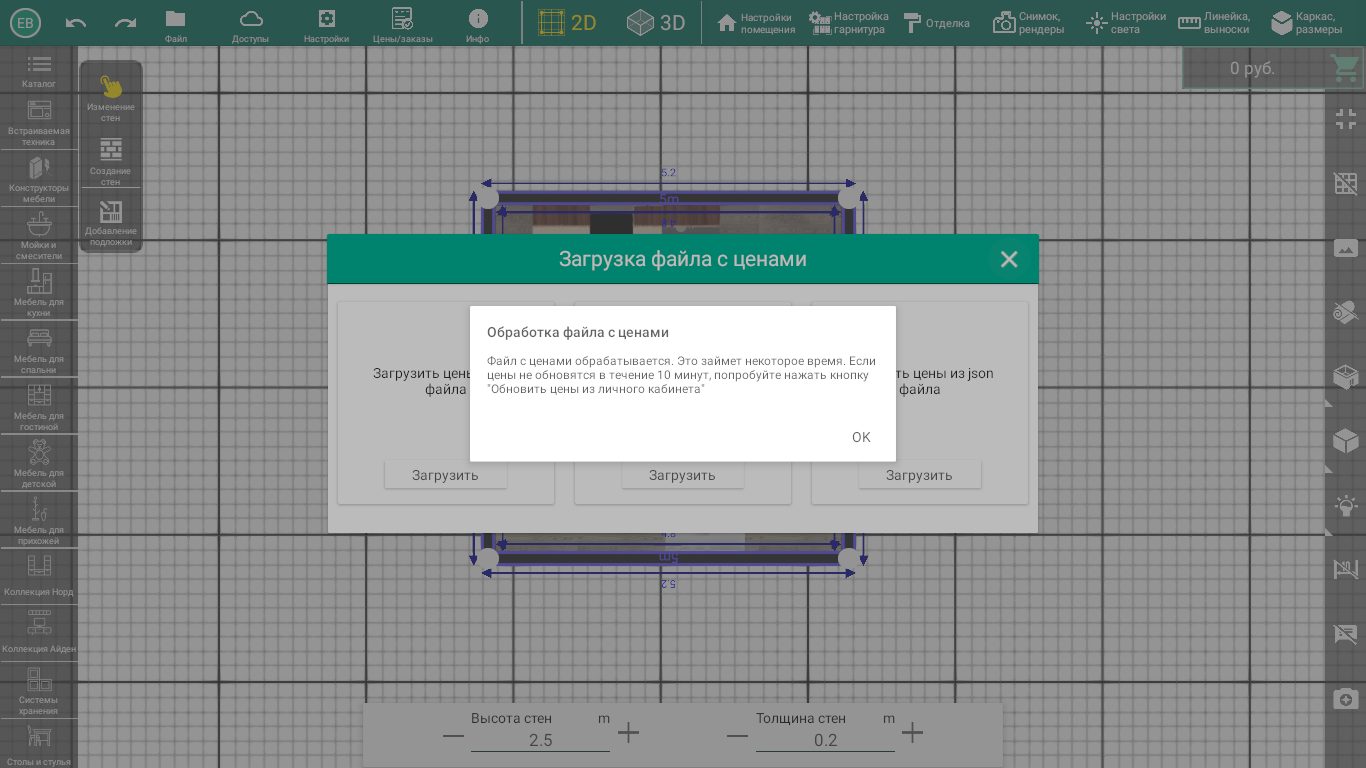Viewport: 1366px width, 768px height.
Task: Select the Создание стен tool
Action: click(111, 162)
